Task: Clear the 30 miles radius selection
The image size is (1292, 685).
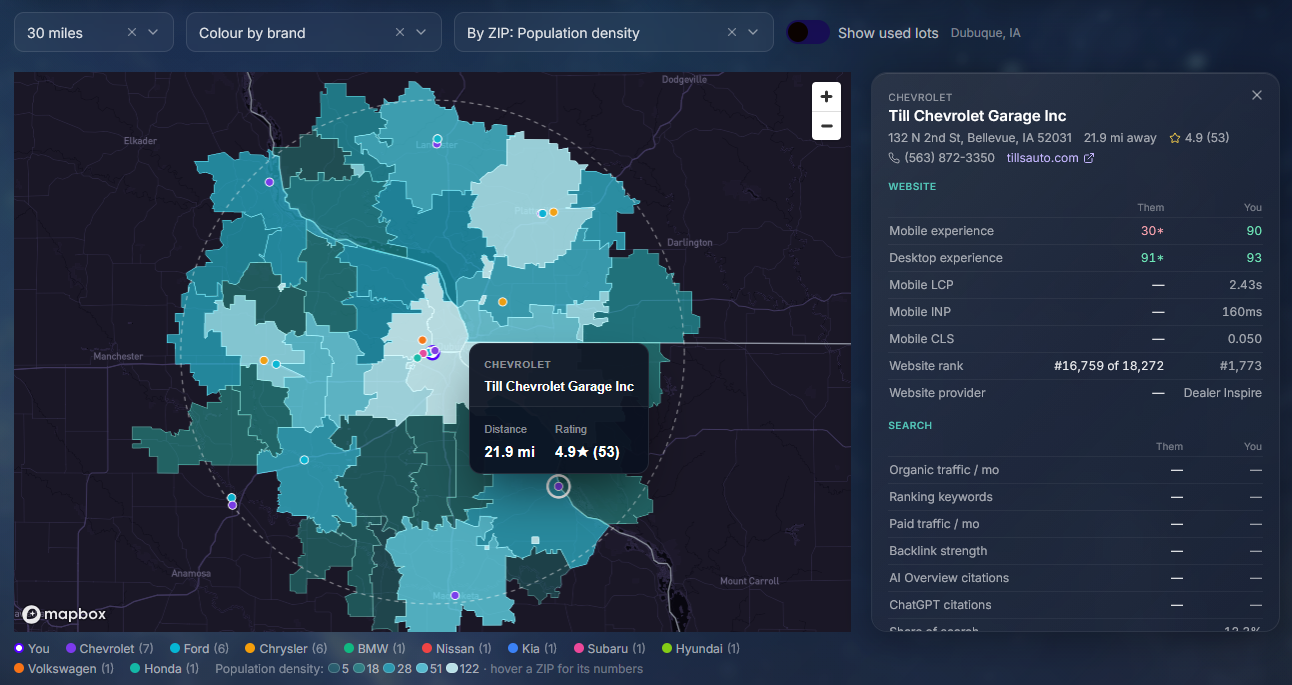Action: 132,32
